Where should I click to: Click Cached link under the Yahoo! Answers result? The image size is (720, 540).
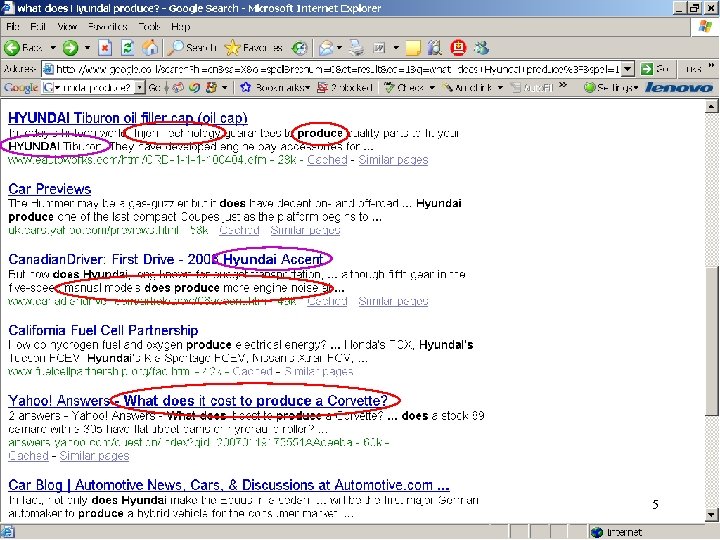(28, 456)
